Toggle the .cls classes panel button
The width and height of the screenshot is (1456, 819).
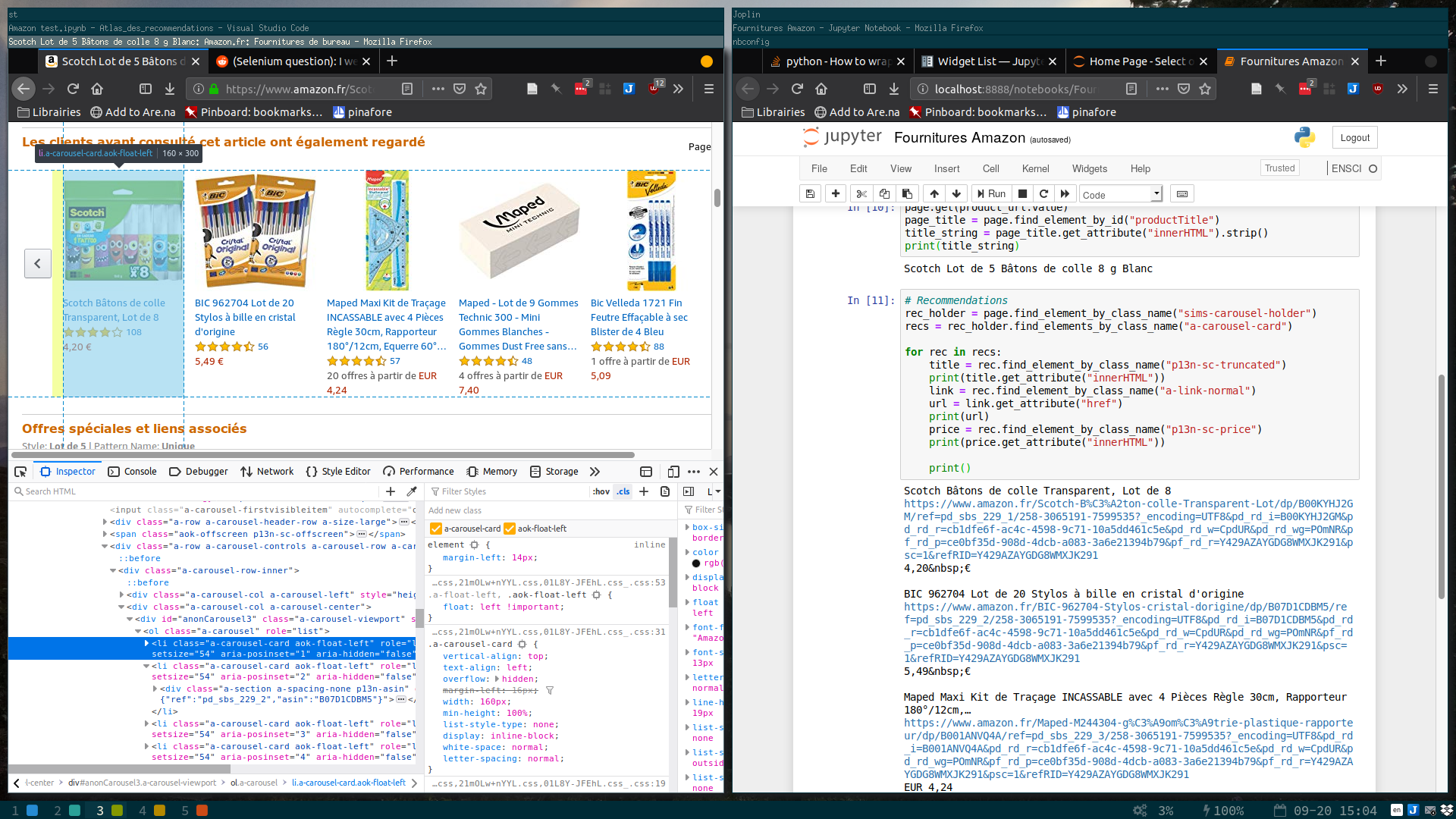click(623, 491)
